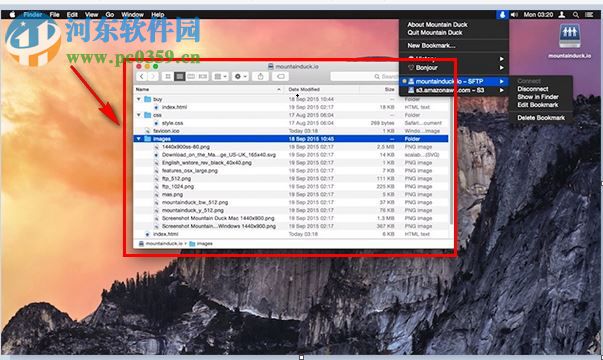The width and height of the screenshot is (603, 360).
Task: Click the user account icon in menu bar
Action: (562, 15)
